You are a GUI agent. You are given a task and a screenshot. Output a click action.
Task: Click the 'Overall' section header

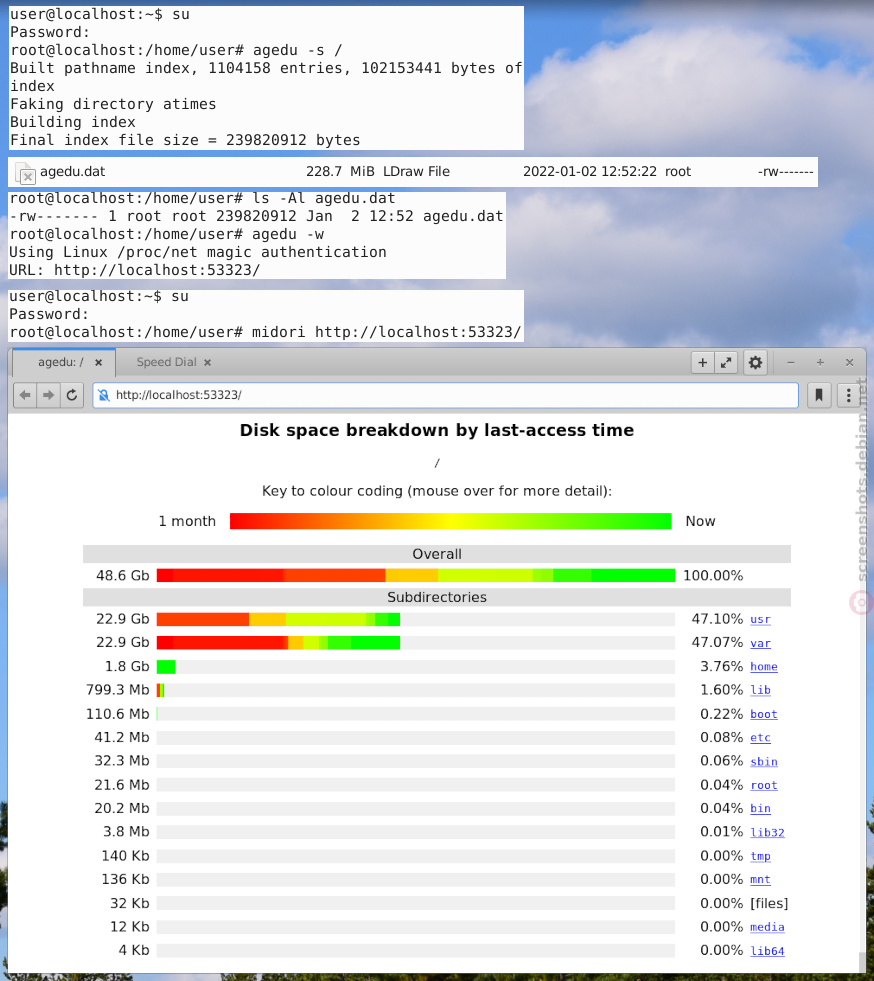[x=437, y=554]
